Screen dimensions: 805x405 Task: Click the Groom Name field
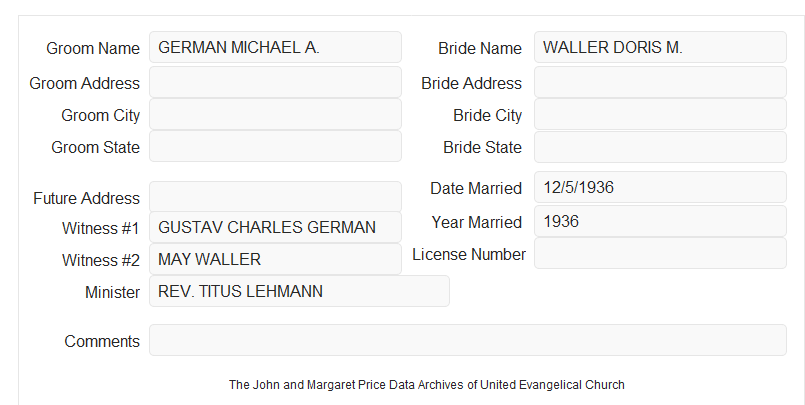click(x=275, y=47)
